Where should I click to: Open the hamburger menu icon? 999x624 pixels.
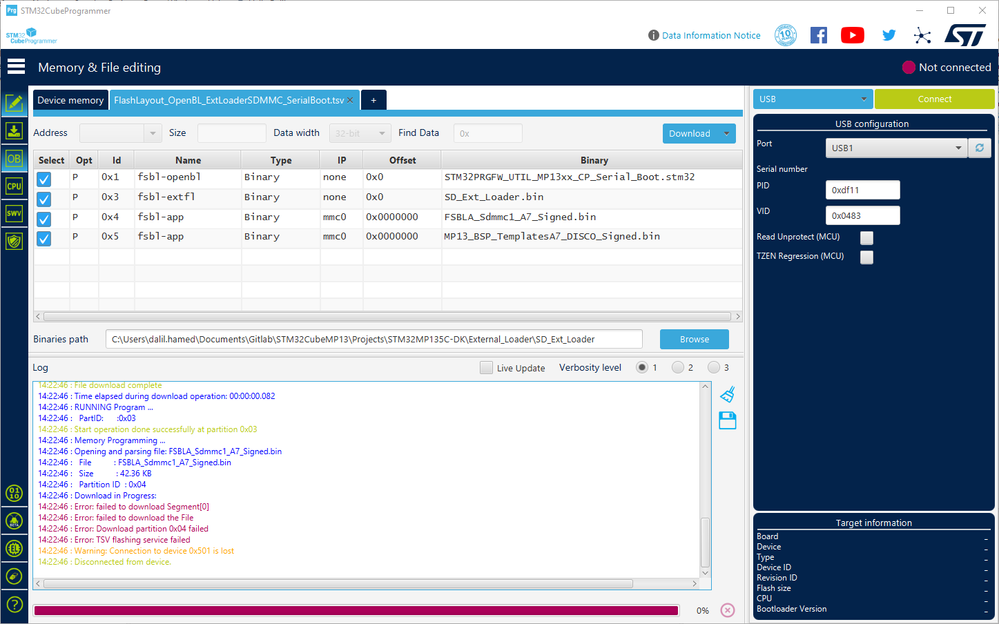[x=16, y=67]
